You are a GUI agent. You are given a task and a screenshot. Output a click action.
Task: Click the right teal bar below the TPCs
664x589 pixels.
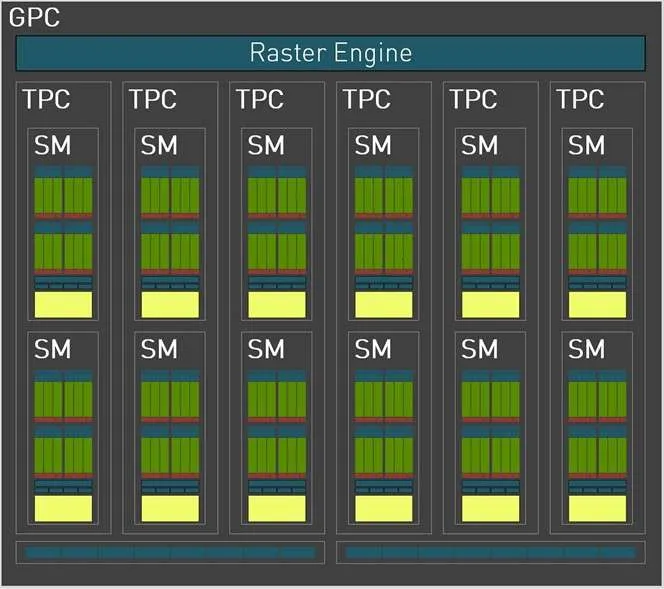[x=491, y=552]
